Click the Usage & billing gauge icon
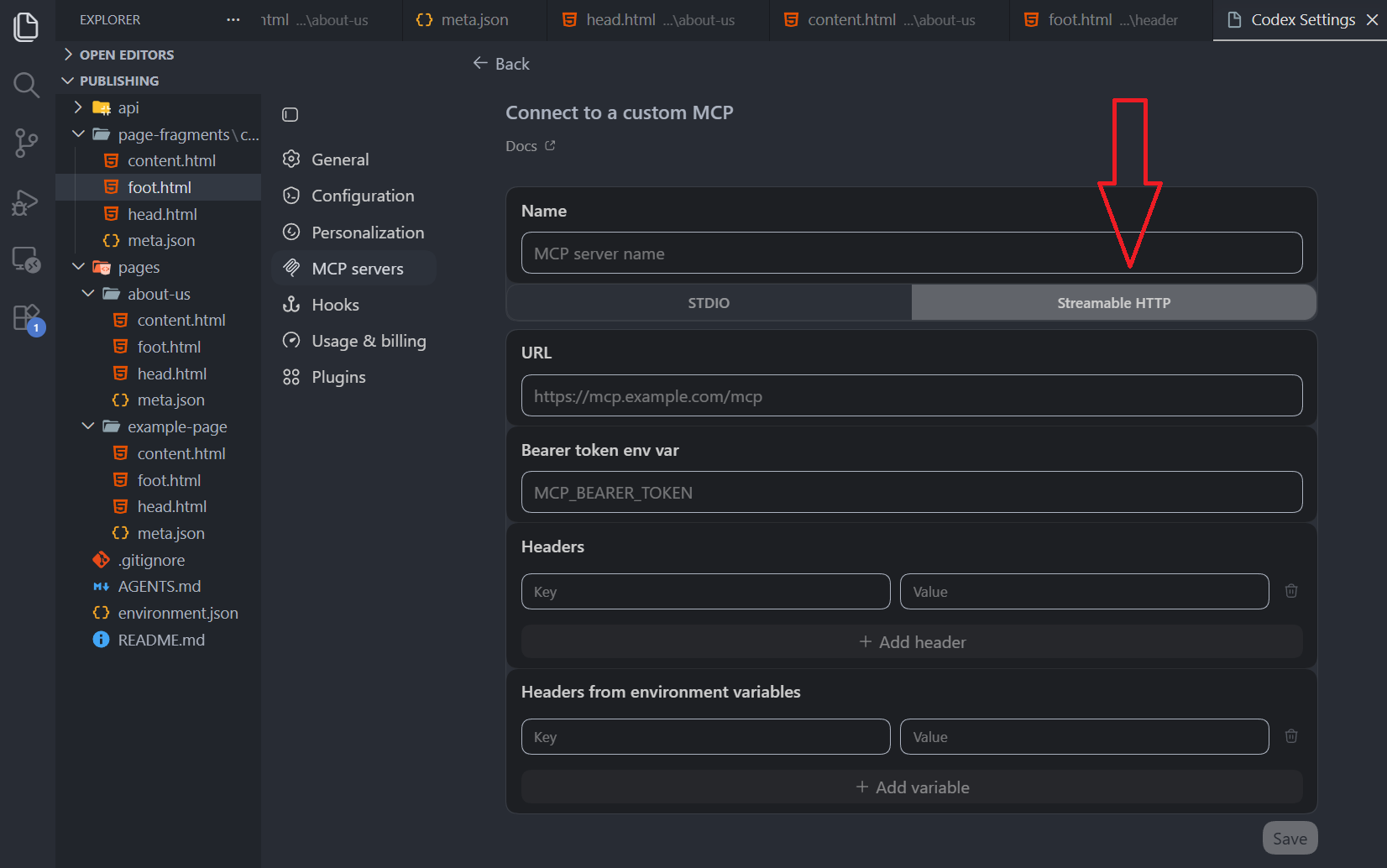This screenshot has height=868, width=1387. 291,340
